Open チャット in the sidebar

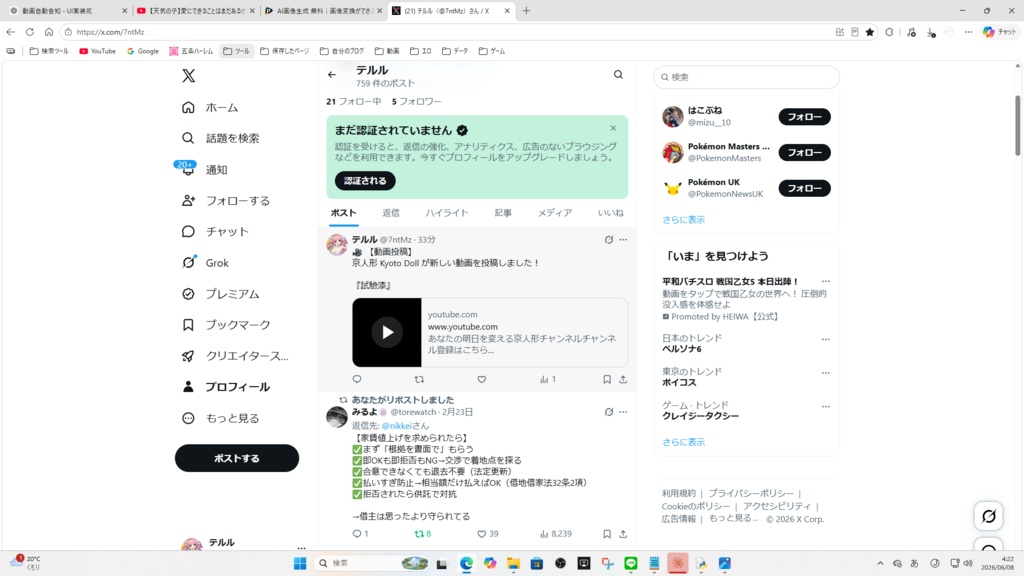click(215, 232)
